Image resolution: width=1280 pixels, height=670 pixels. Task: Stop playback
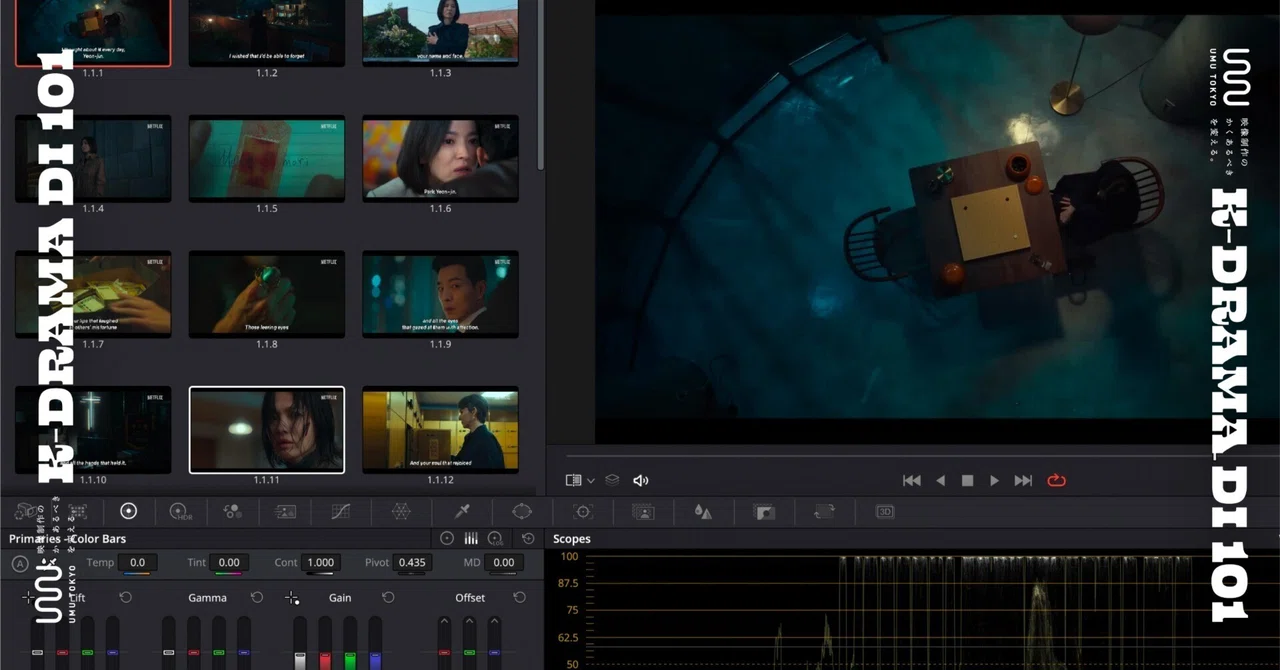[967, 480]
